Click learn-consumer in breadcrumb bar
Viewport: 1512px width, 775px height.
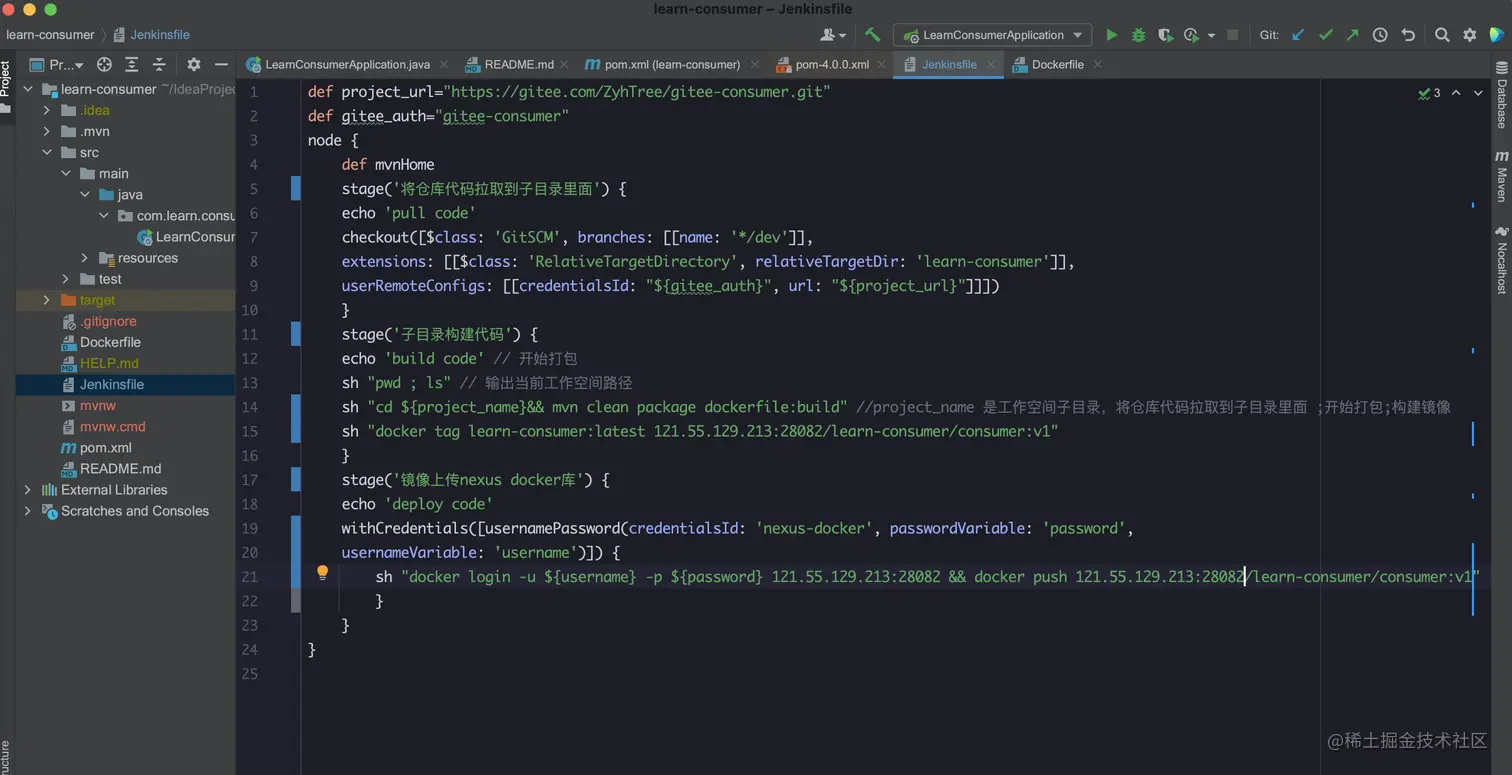(50, 35)
